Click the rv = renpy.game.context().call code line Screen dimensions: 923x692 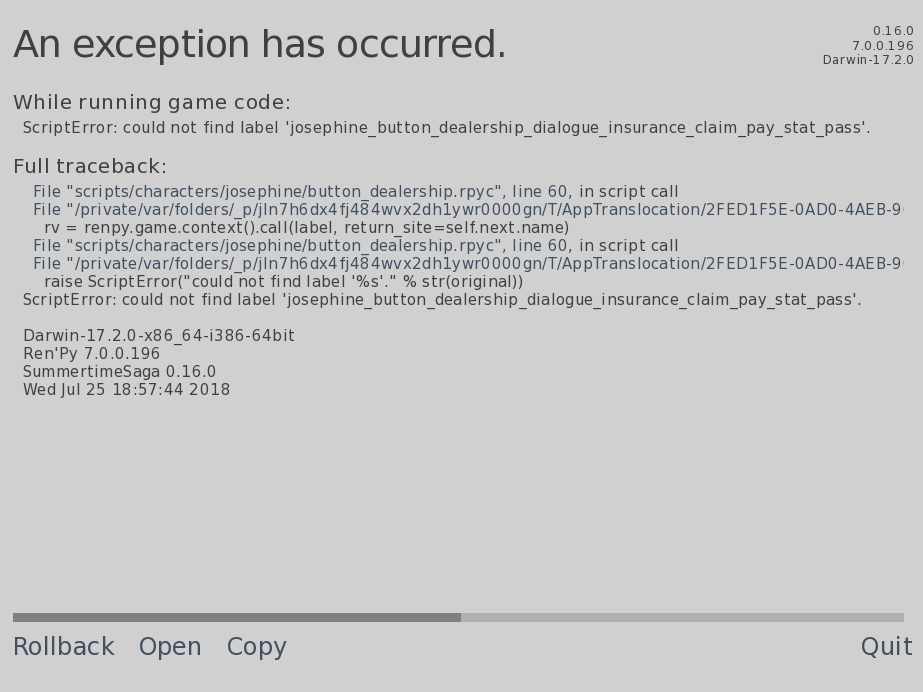306,228
